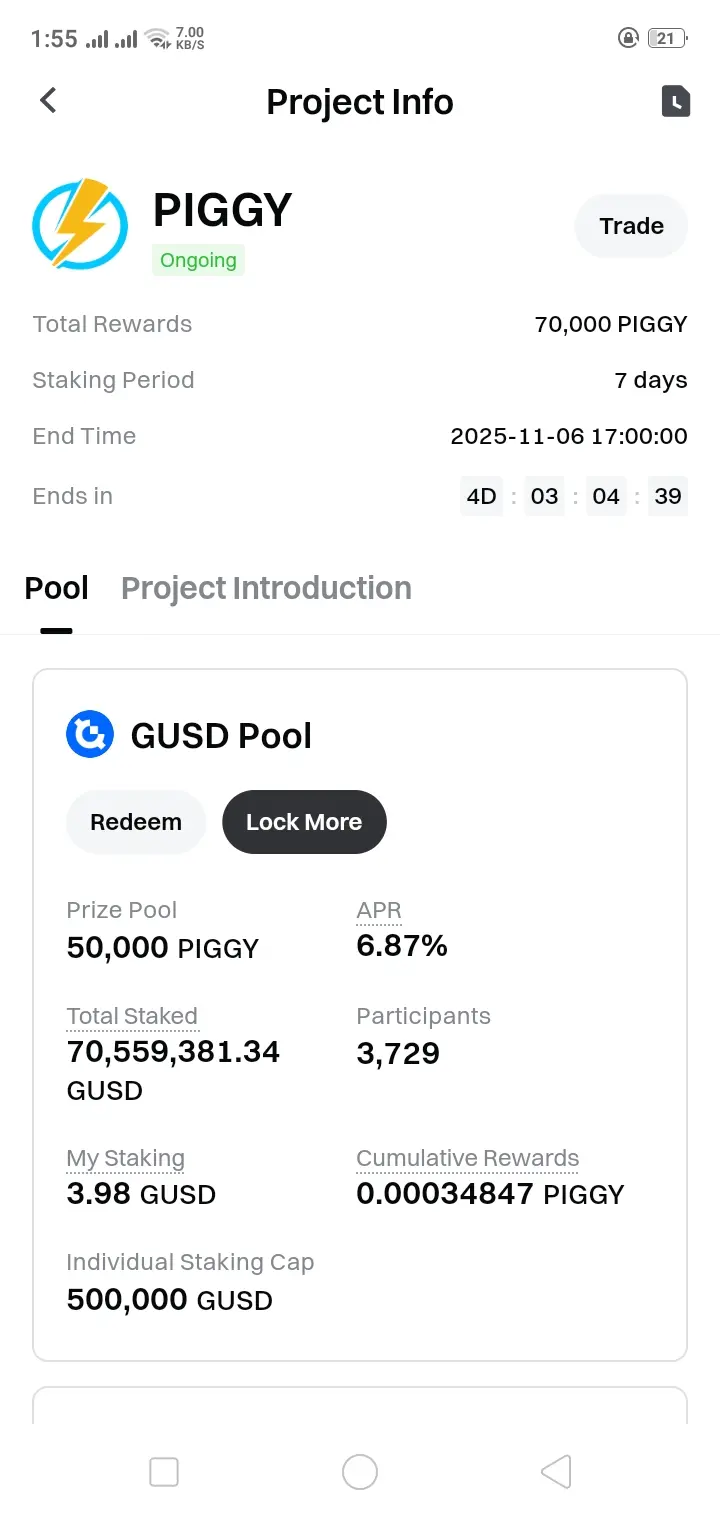Tap the Redeem button
720x1520 pixels.
pos(136,822)
